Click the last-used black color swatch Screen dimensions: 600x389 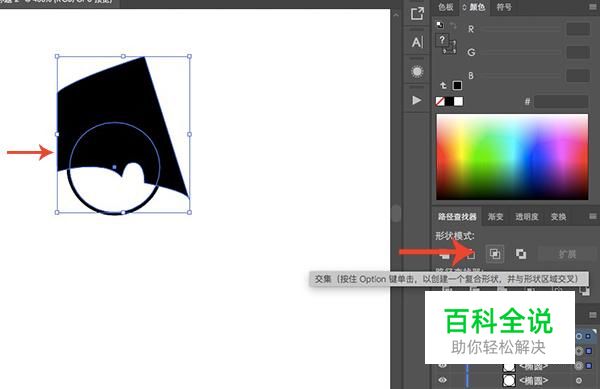coord(457,85)
